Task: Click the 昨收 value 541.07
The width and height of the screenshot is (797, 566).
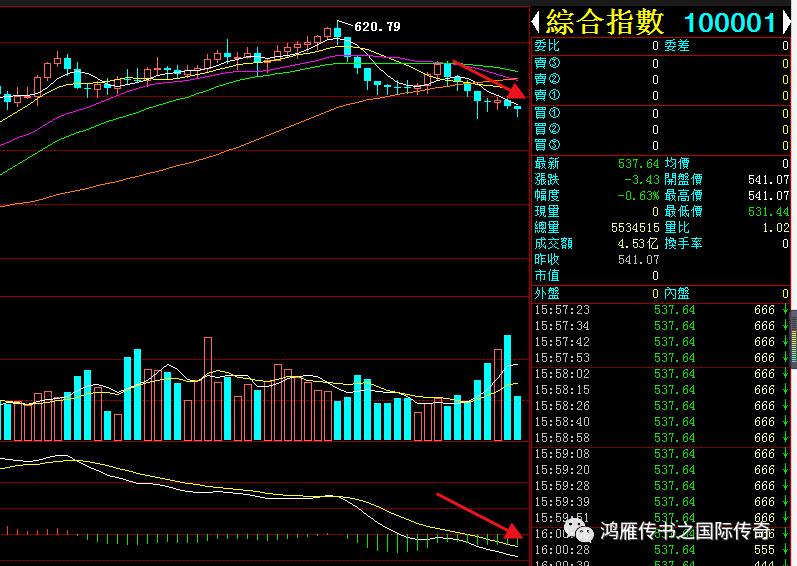Action: click(x=638, y=260)
